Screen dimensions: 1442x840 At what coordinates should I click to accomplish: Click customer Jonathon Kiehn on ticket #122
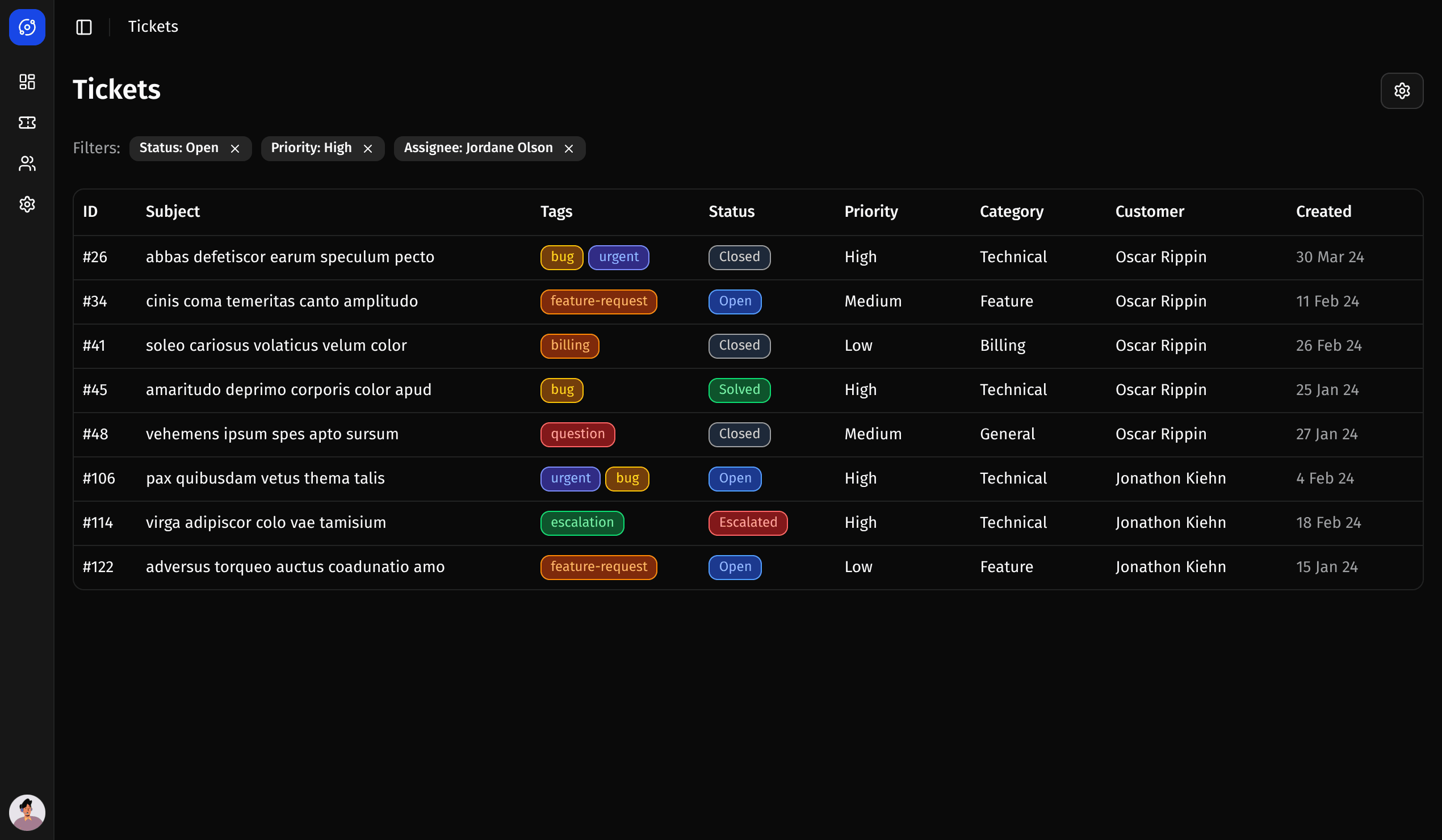[1171, 566]
